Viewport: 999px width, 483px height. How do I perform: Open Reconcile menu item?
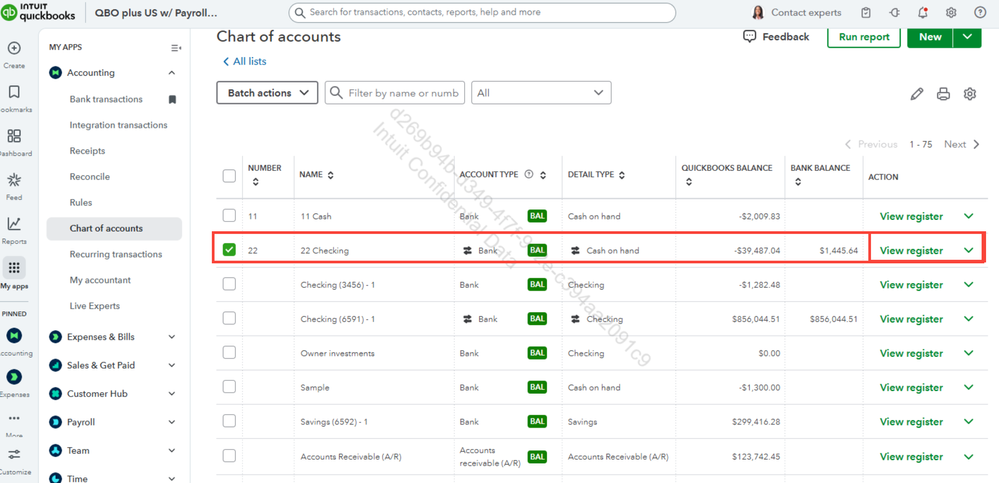click(90, 177)
